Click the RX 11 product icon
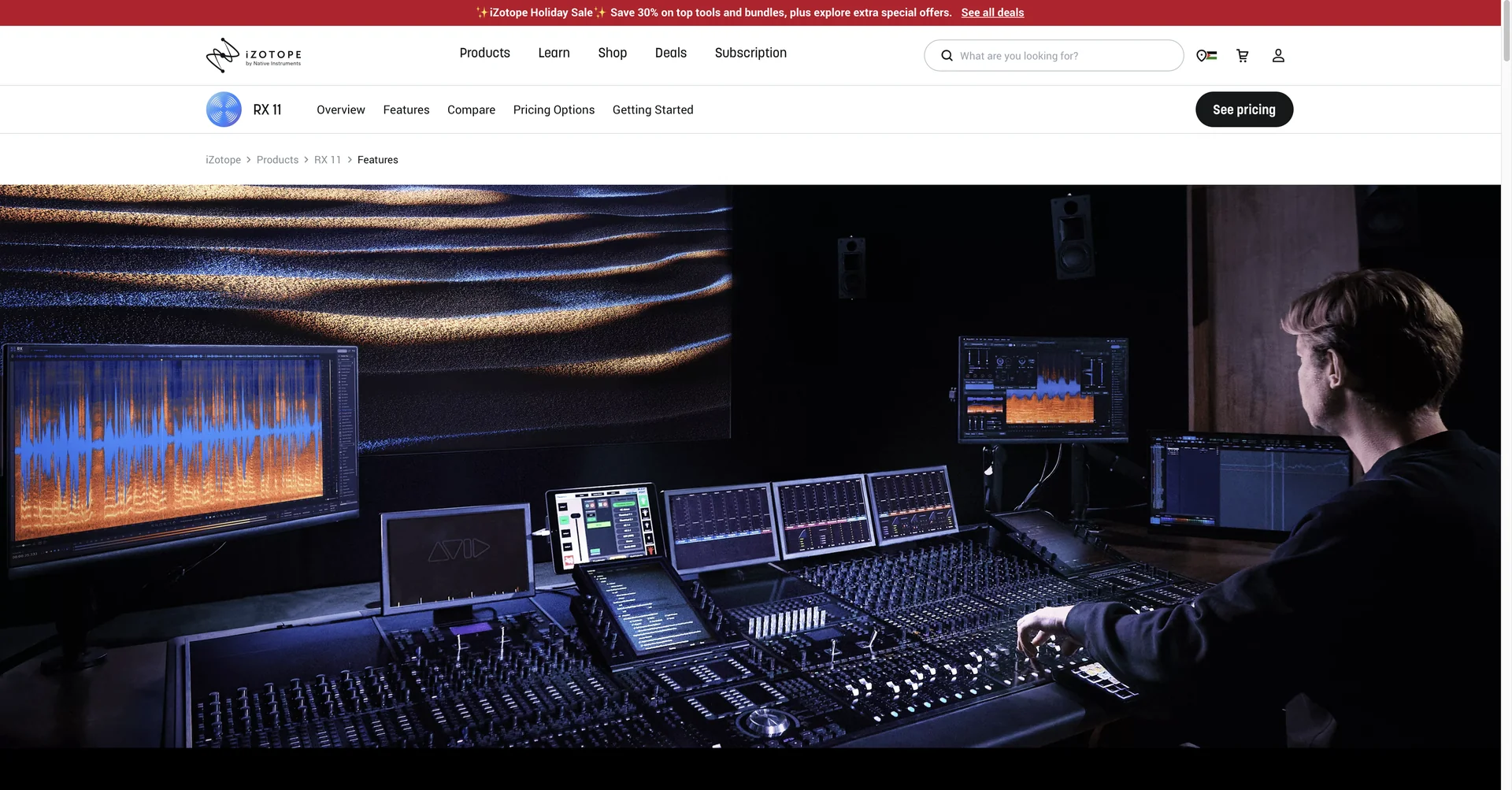Screen dimensions: 1512x790 click(x=224, y=109)
